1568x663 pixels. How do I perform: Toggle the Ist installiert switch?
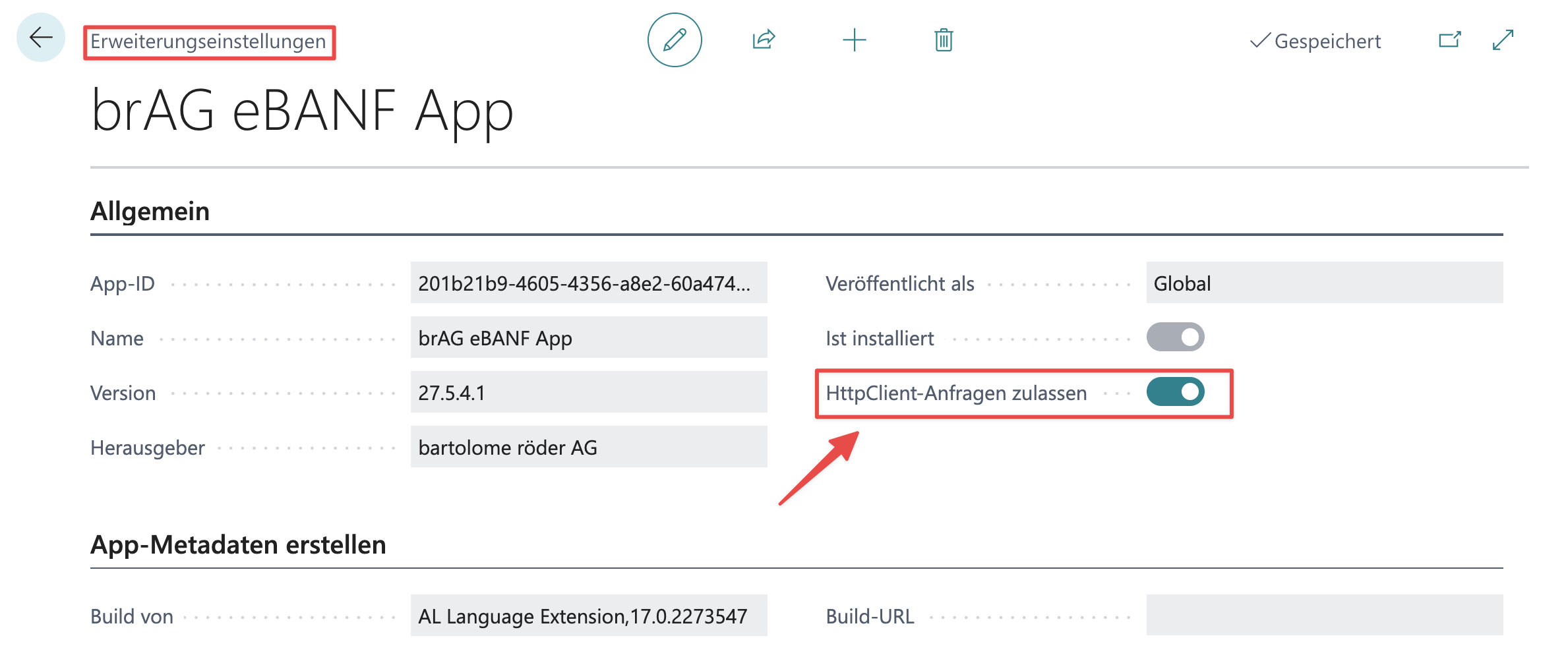[x=1175, y=337]
